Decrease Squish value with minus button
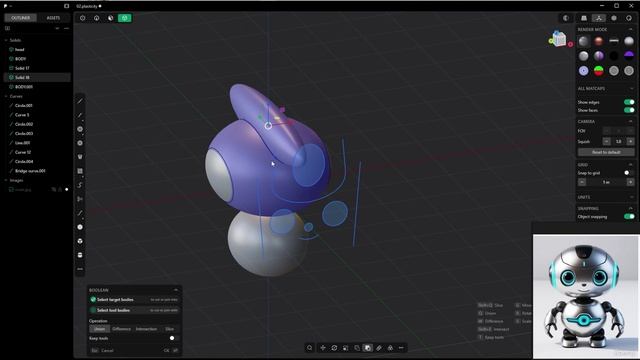Screen dimensions: 640x360 607,142
